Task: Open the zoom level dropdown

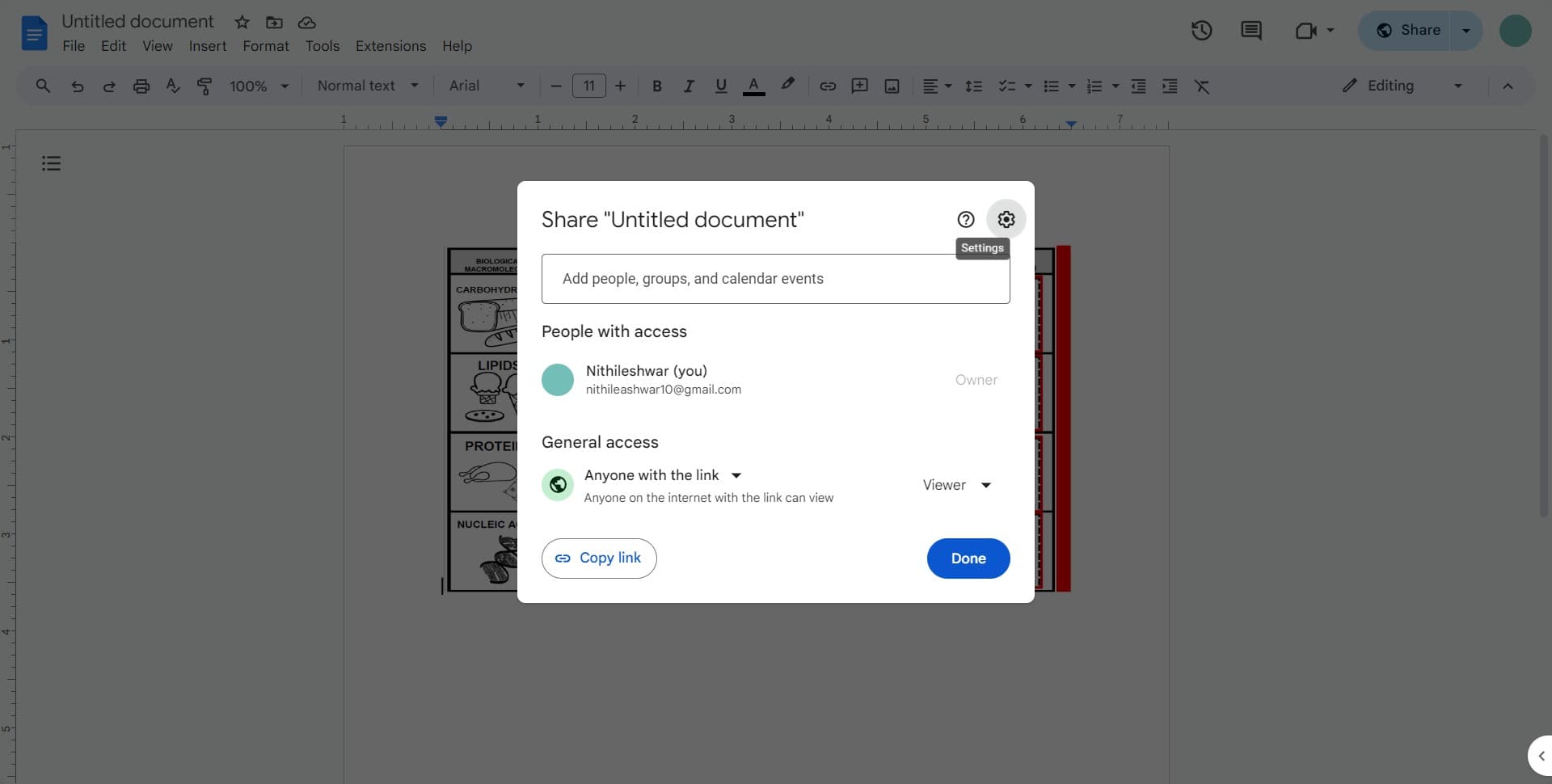Action: pyautogui.click(x=257, y=86)
